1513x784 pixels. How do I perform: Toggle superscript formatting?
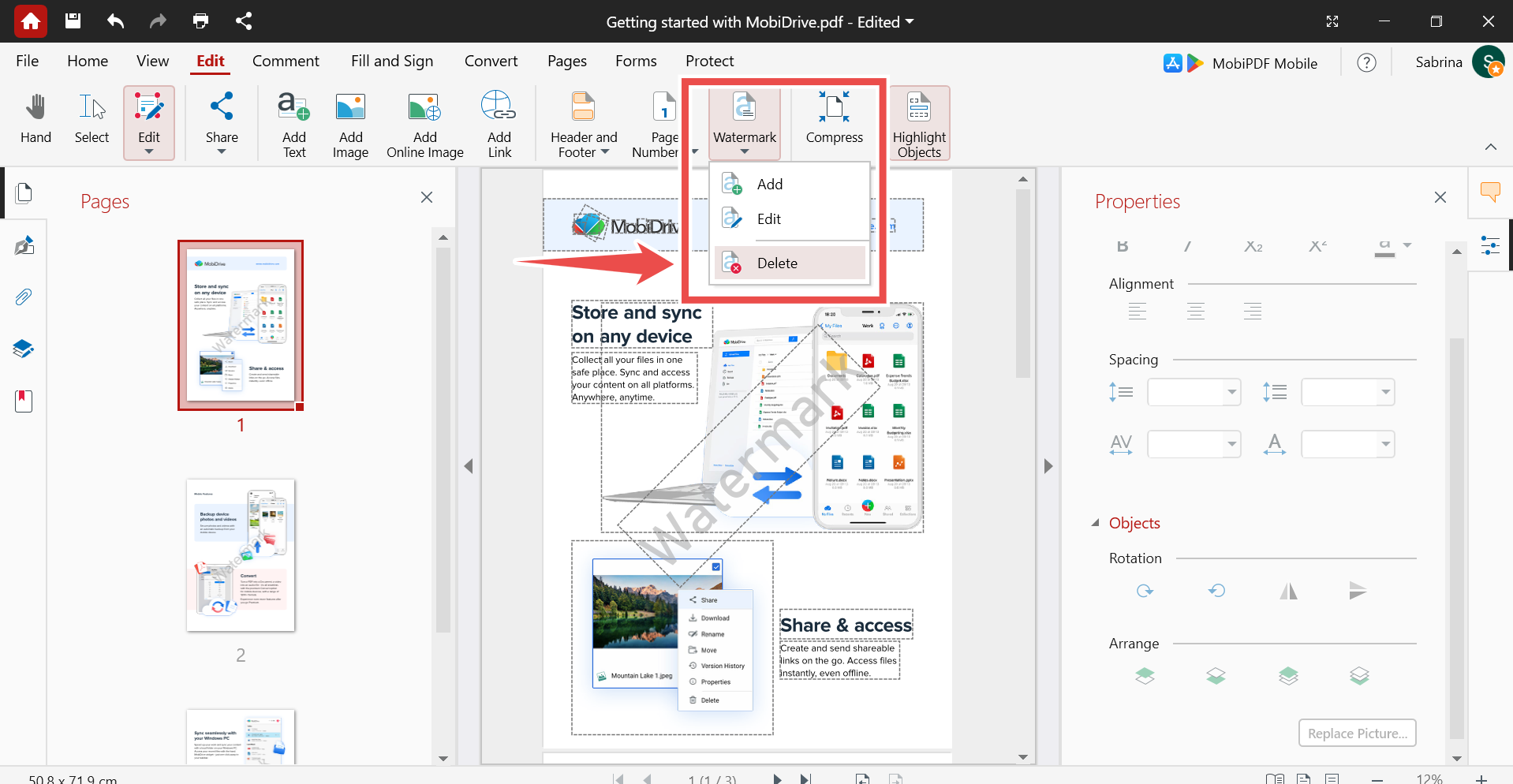click(1318, 246)
